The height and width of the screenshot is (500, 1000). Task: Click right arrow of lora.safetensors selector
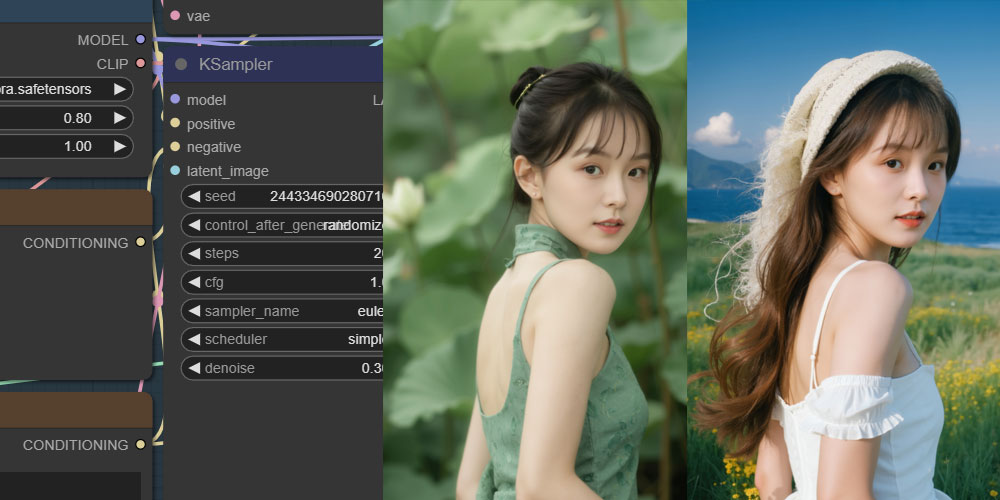click(x=120, y=89)
